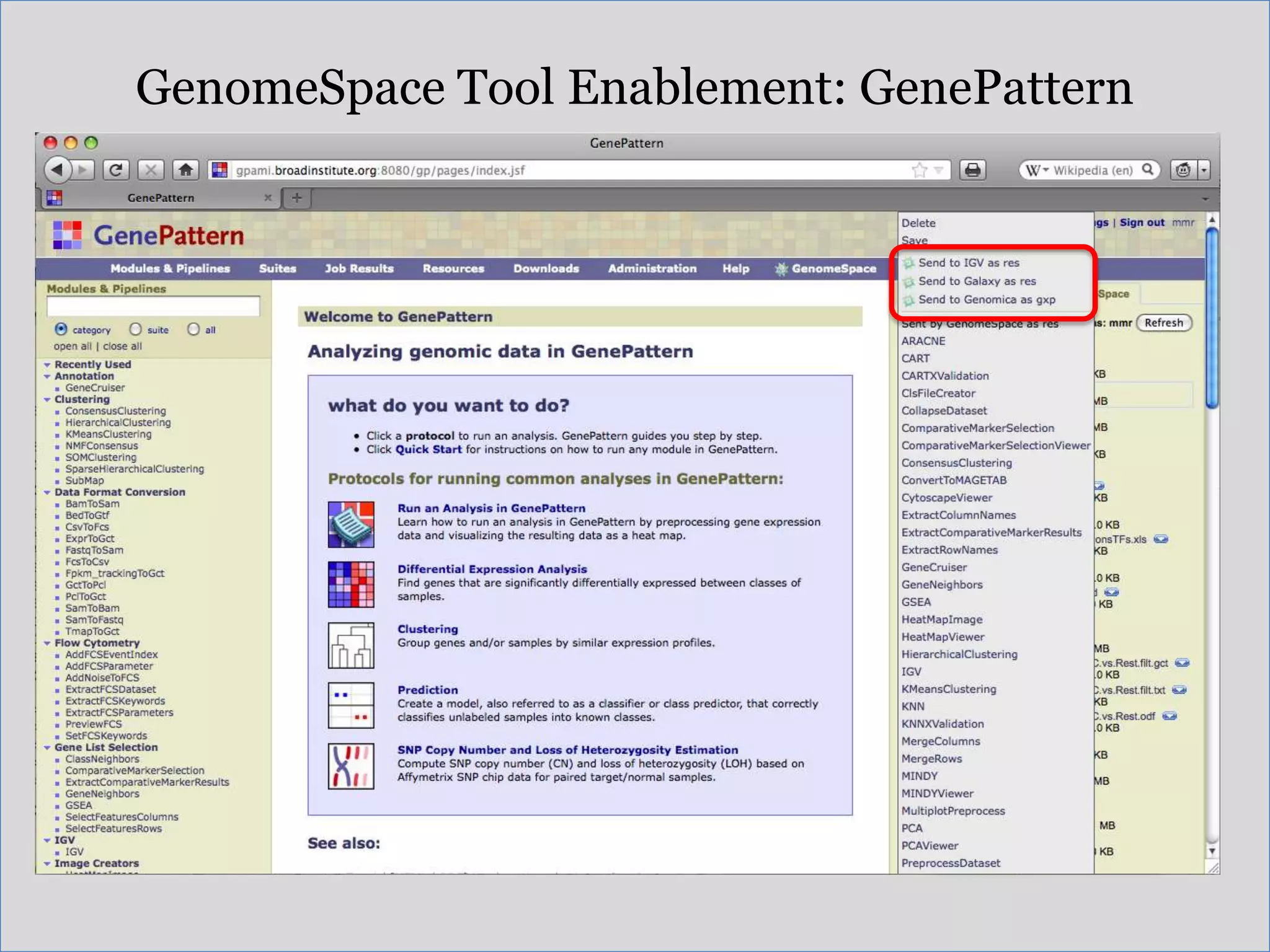Image resolution: width=1270 pixels, height=952 pixels.
Task: Collapse the Gene List Selection category
Action: (47, 748)
